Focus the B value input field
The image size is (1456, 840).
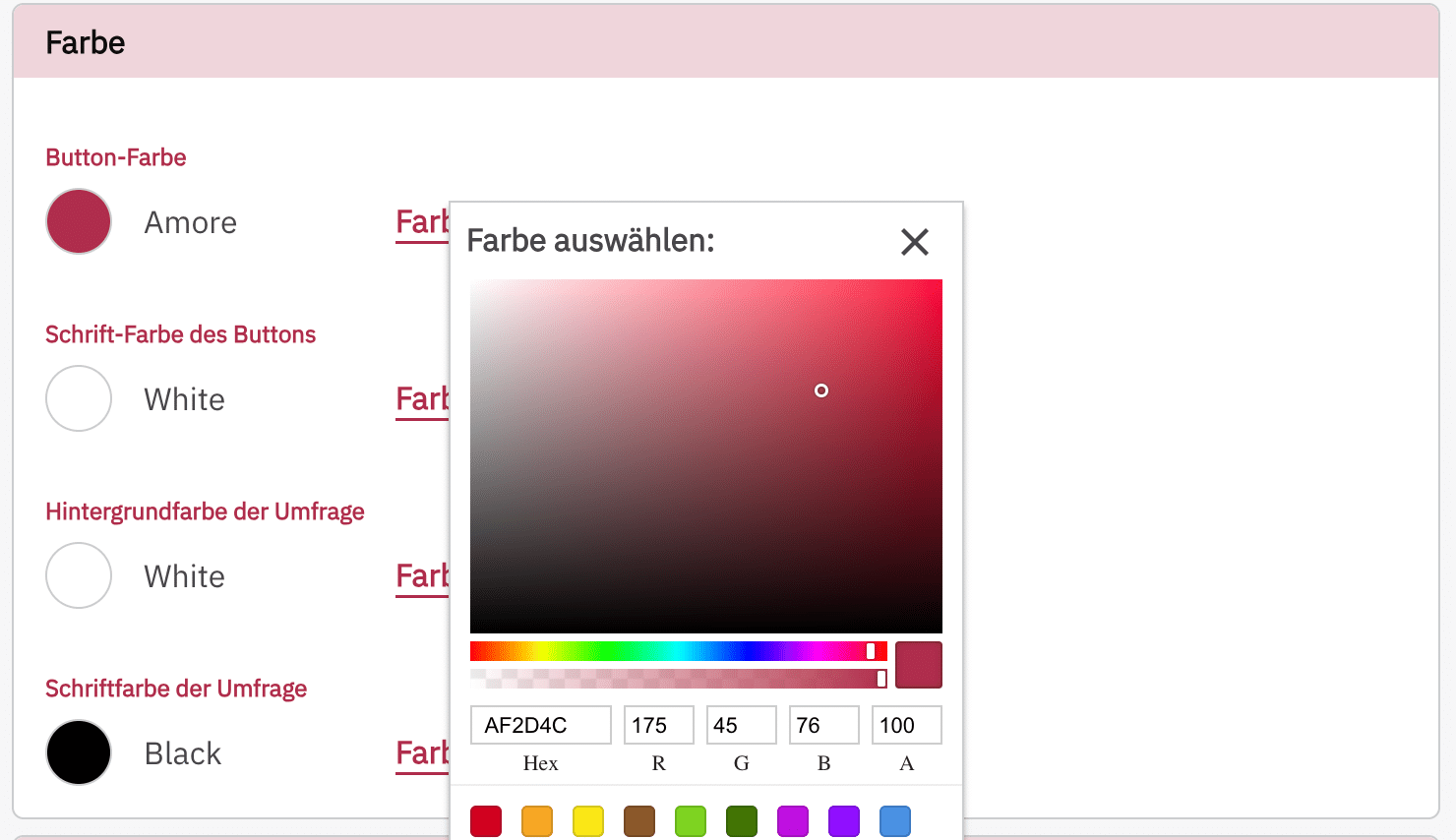pos(823,725)
